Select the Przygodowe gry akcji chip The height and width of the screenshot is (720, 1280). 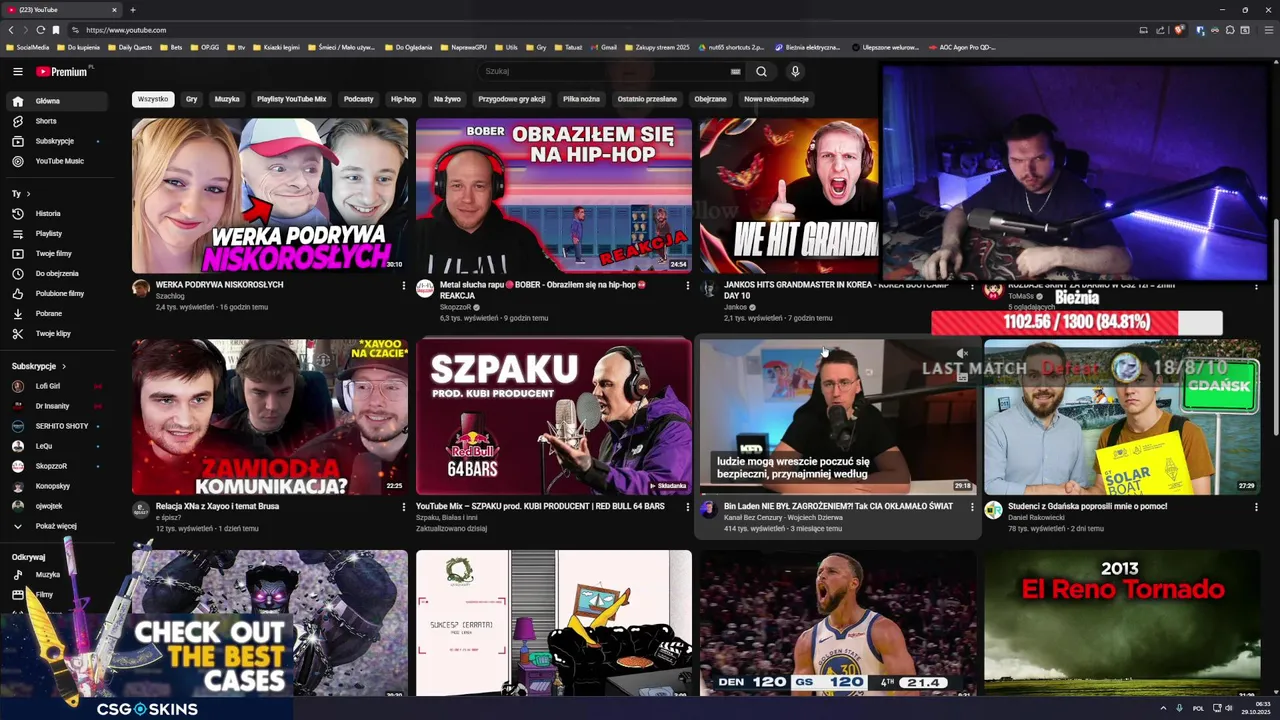click(512, 99)
